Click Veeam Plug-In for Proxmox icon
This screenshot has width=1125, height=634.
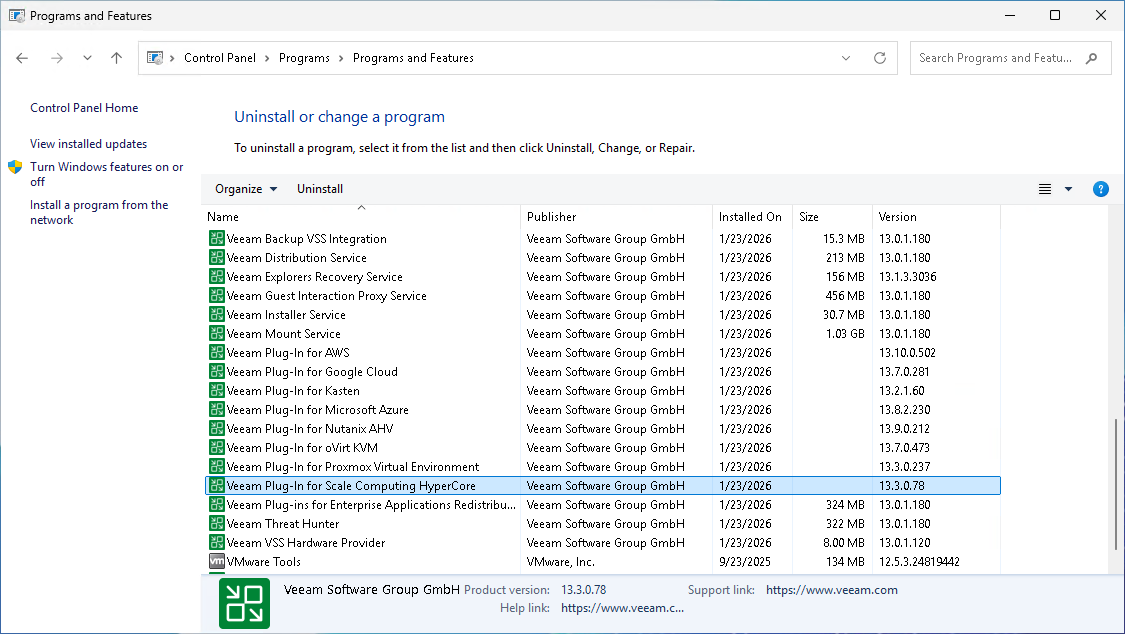pos(217,466)
